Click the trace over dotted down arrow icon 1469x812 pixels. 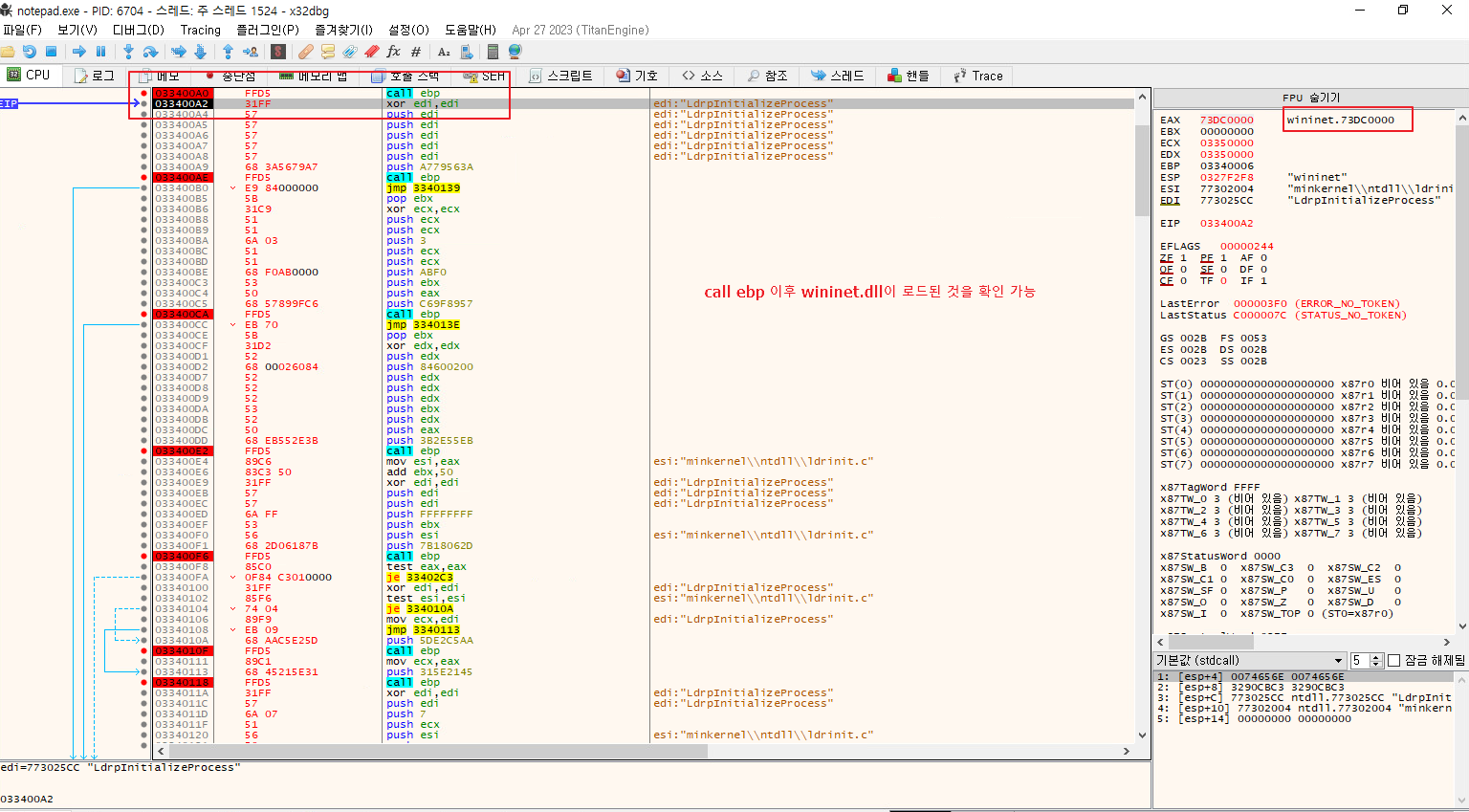(200, 52)
